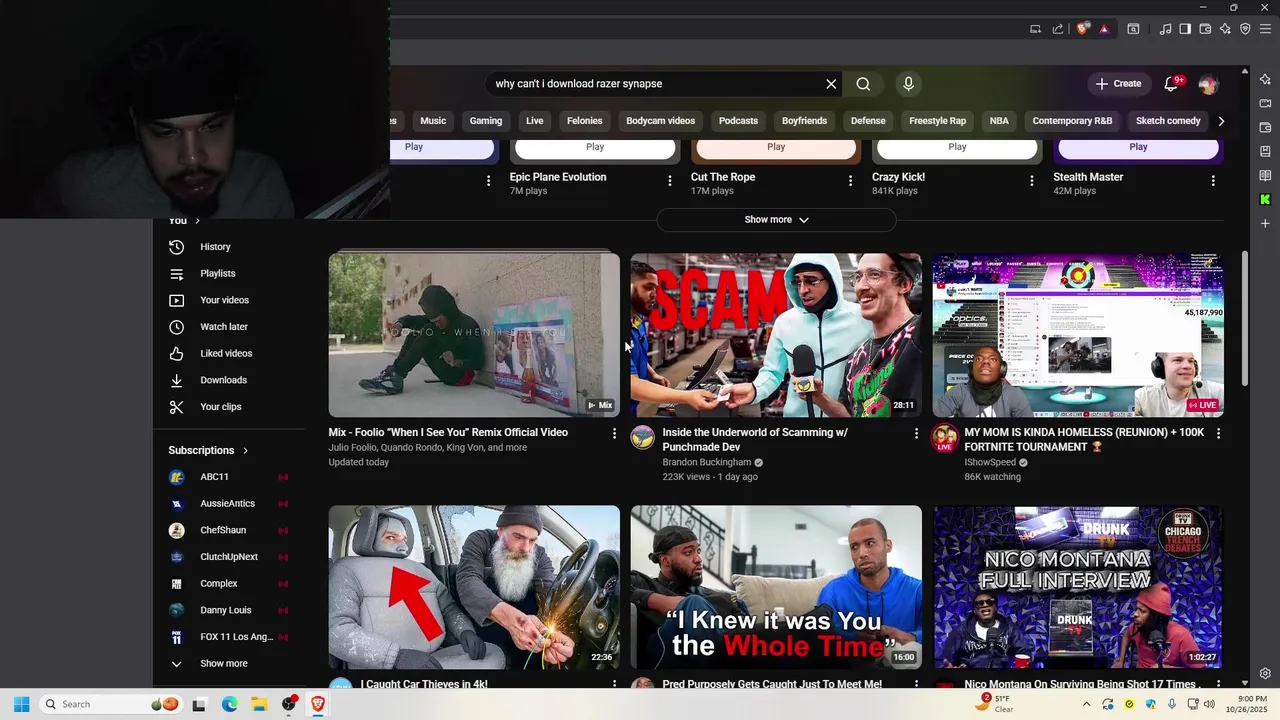1280x720 pixels.
Task: Open the green K icon in Brave sidebar
Action: pyautogui.click(x=1265, y=200)
